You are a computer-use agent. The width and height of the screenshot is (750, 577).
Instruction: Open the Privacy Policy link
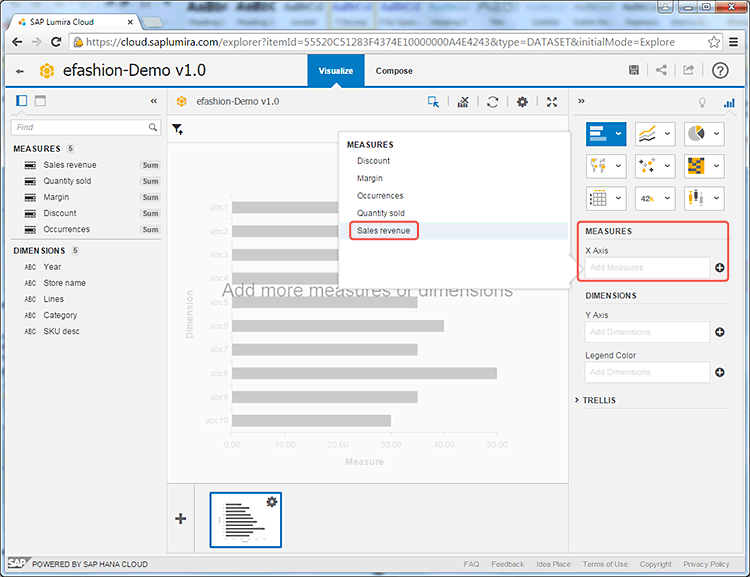pyautogui.click(x=706, y=564)
